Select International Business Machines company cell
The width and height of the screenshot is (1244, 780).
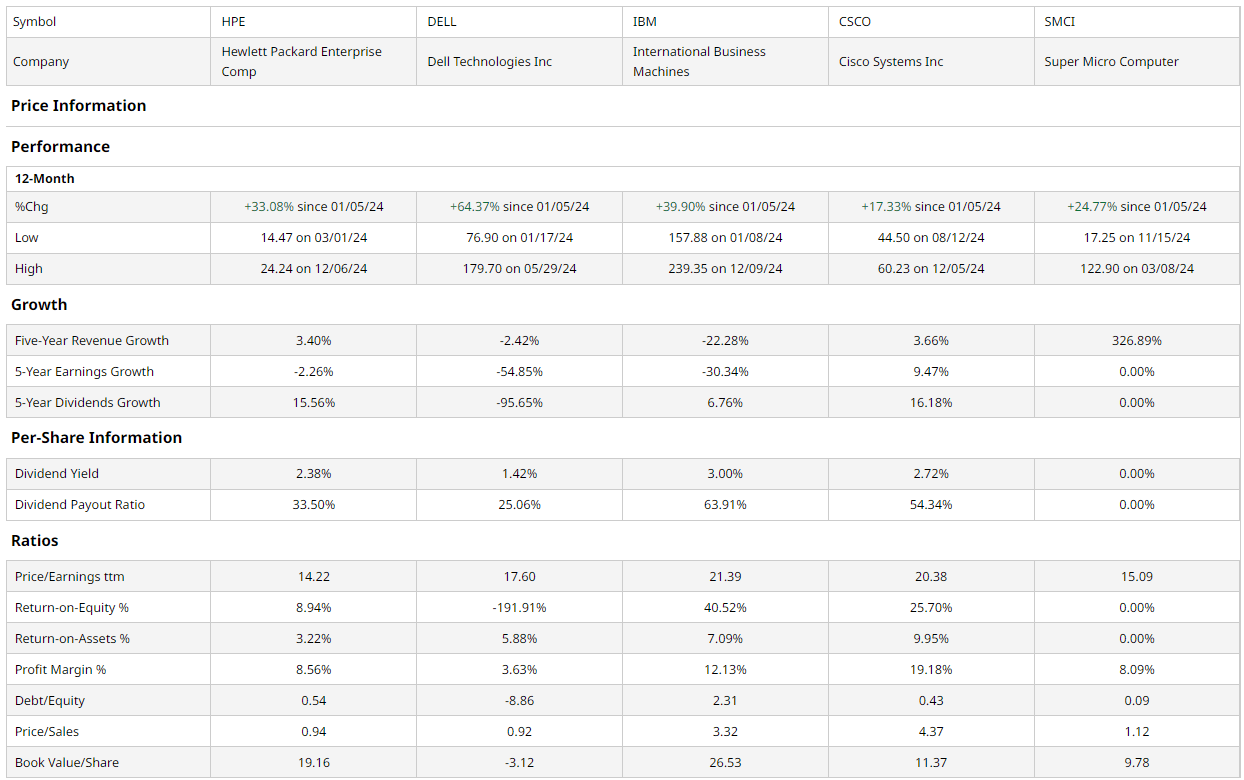coord(699,61)
